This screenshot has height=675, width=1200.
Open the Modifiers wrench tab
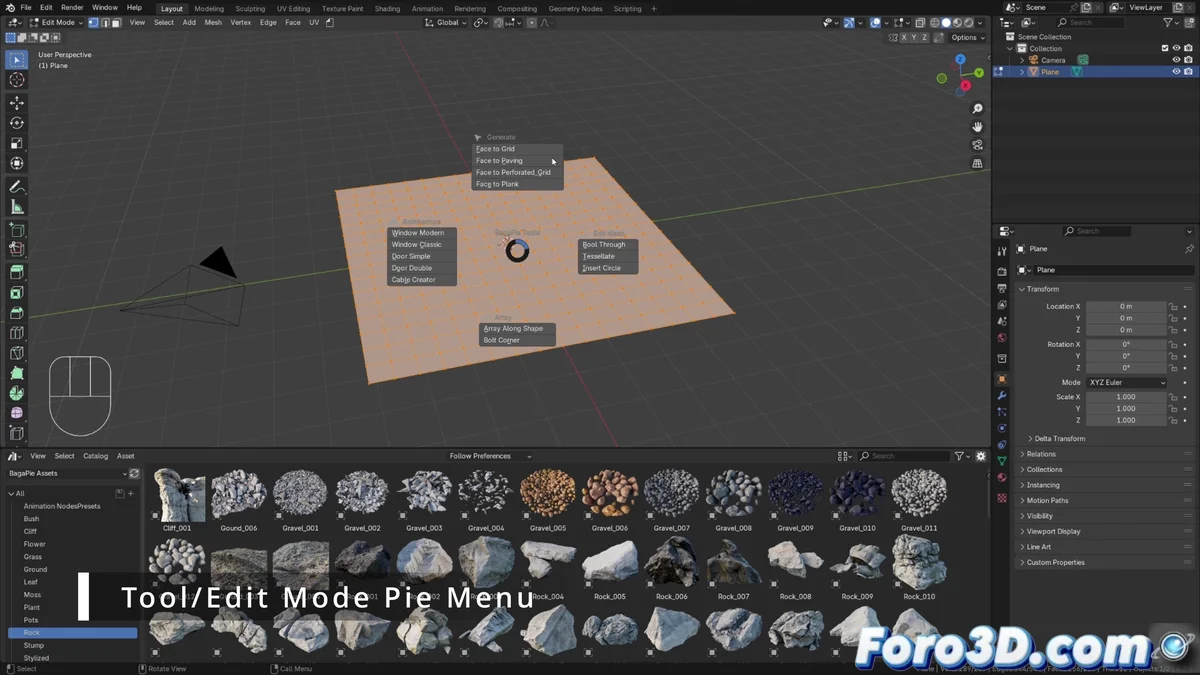(1001, 396)
